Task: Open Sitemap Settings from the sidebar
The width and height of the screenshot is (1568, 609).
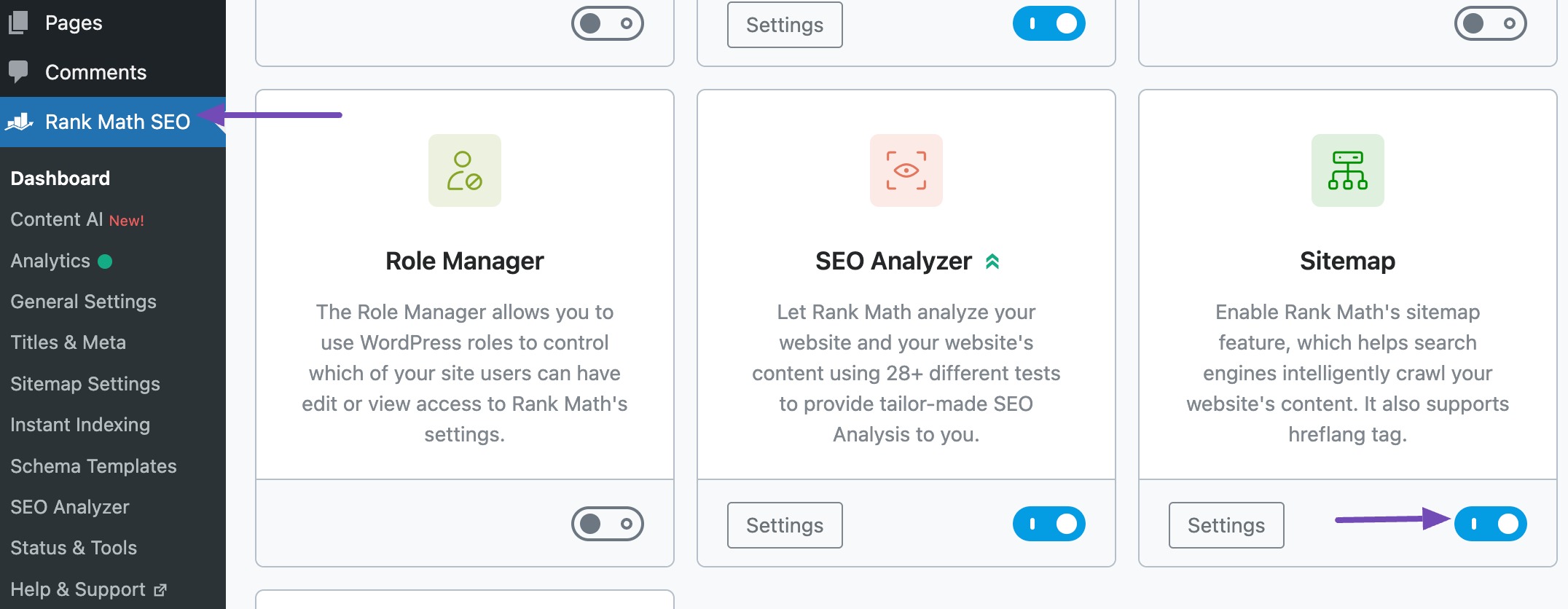Action: coord(85,384)
